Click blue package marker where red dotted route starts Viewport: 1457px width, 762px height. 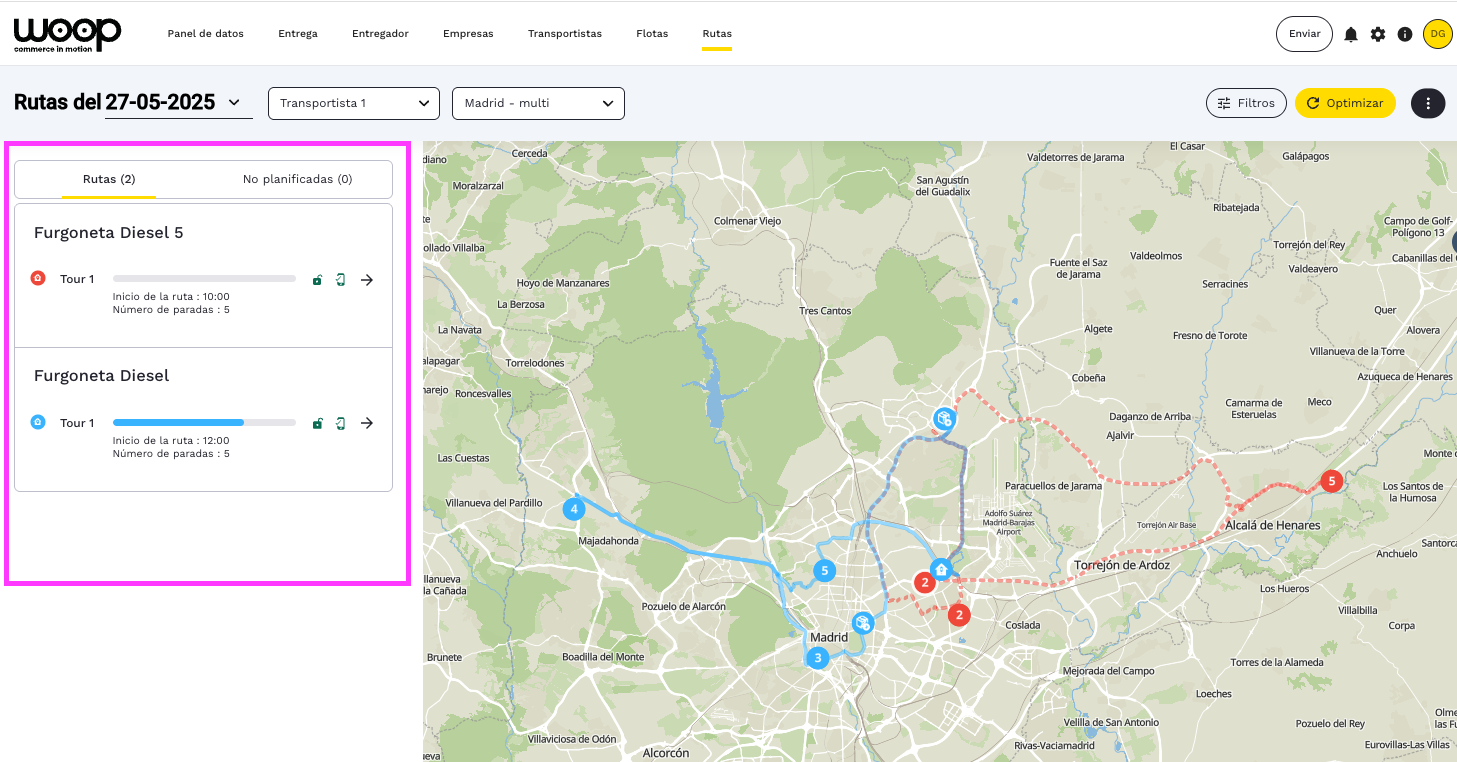(944, 418)
